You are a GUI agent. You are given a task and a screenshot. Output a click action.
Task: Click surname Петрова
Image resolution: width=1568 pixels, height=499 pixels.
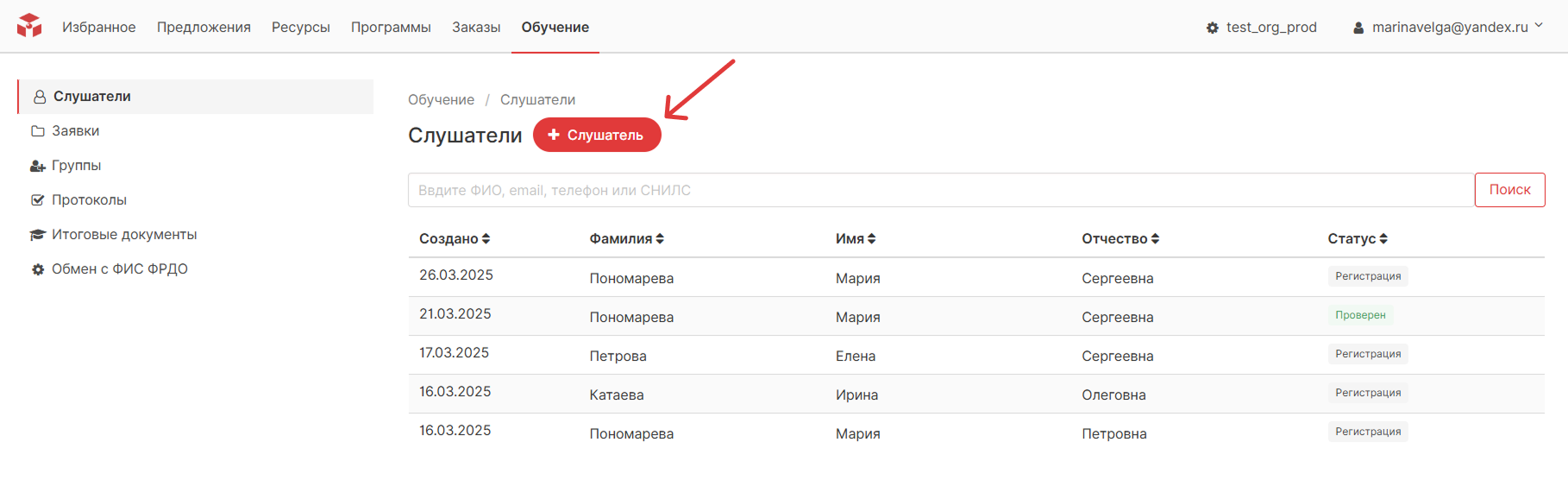(618, 357)
